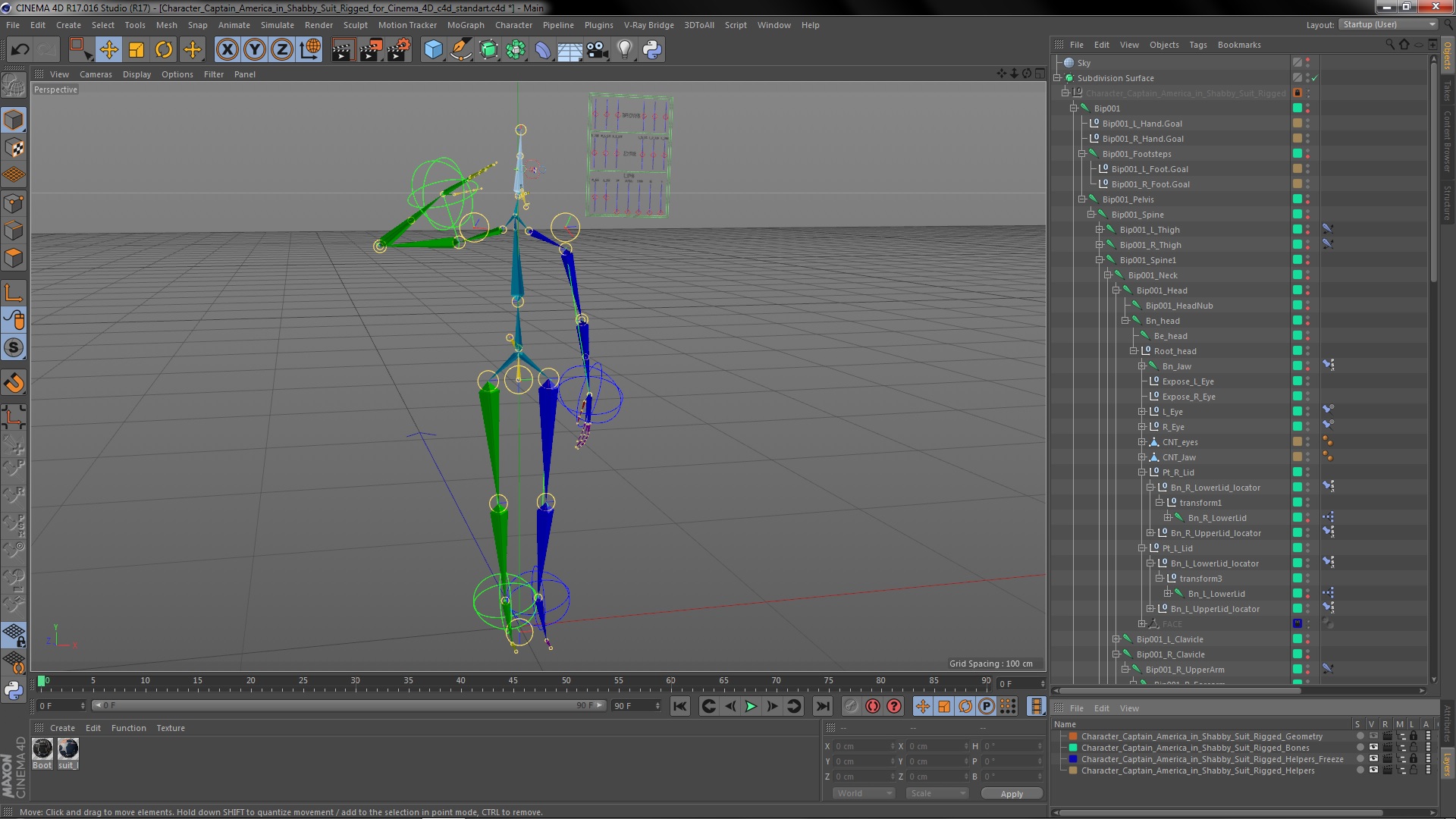Toggle visibility eye for Rigged_Bones layer
1456x819 pixels.
tap(1373, 748)
